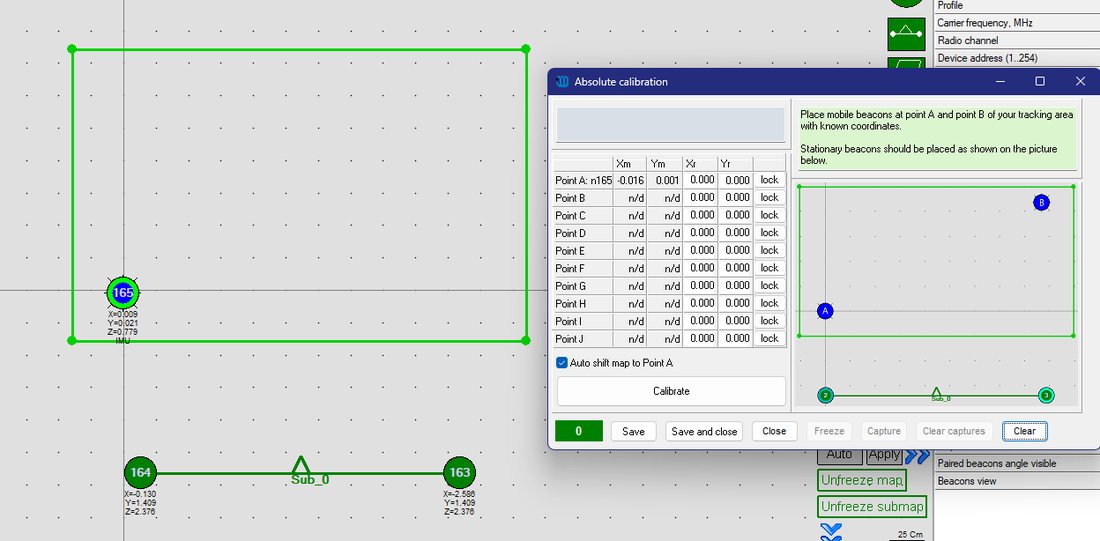1100x541 pixels.
Task: Click point A marker in calibration preview
Action: [825, 311]
